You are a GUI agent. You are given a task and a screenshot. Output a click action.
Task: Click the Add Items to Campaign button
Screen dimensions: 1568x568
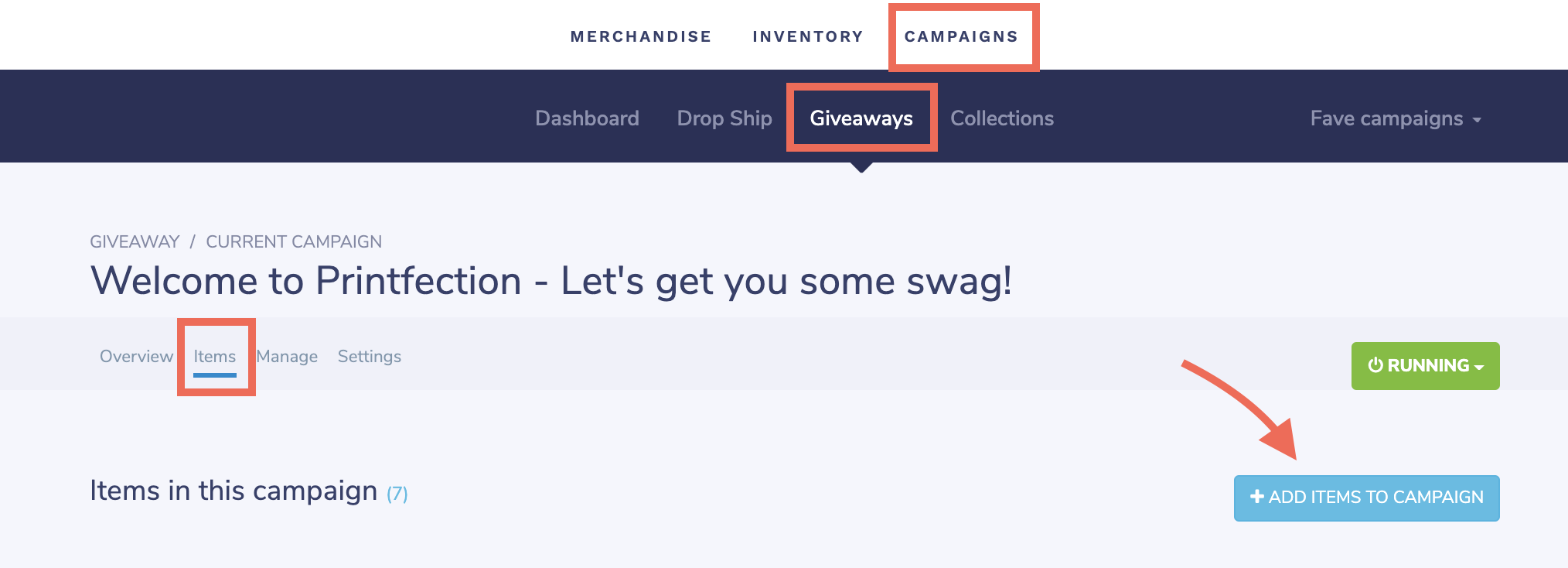[x=1366, y=498]
